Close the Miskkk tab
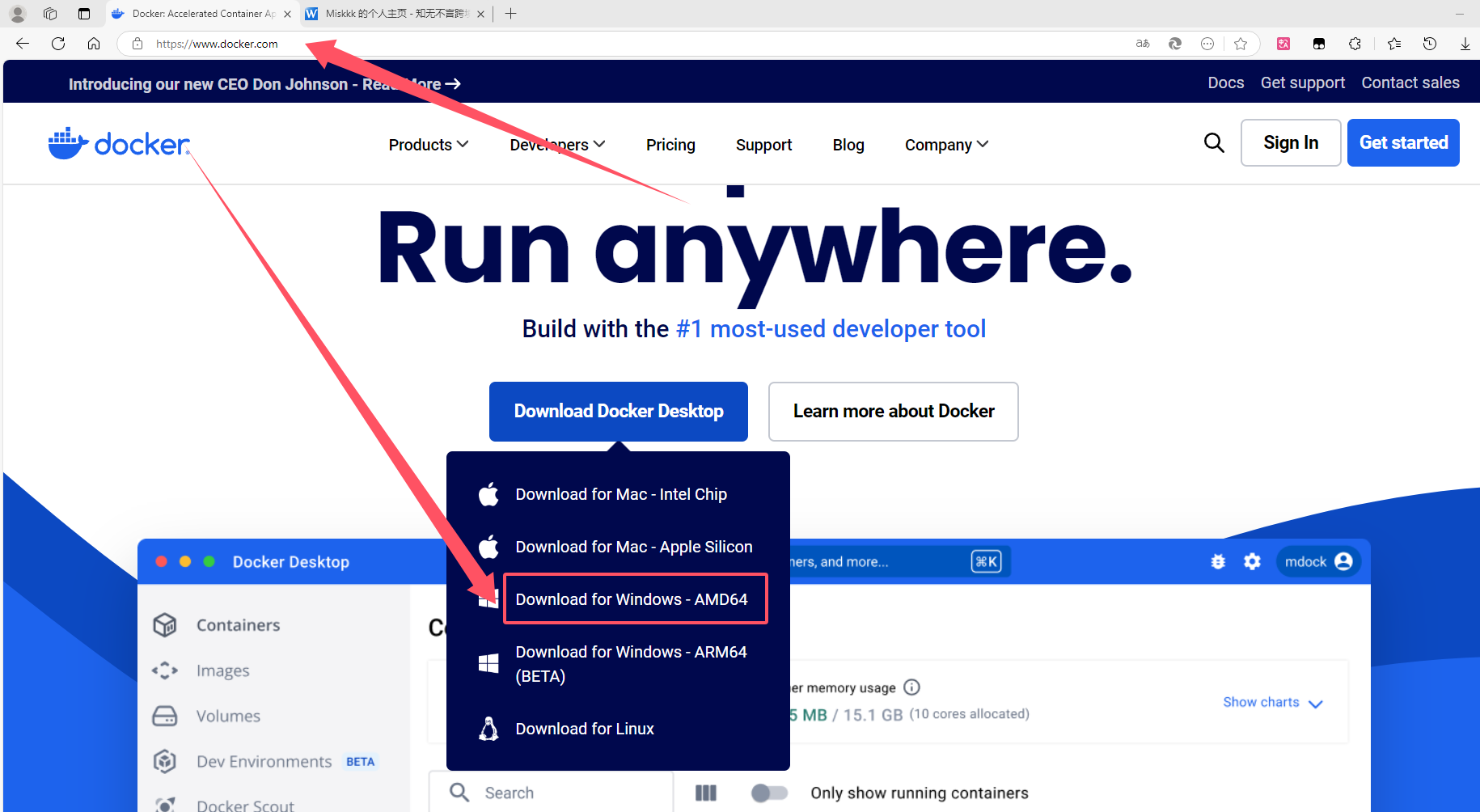The width and height of the screenshot is (1480, 812). 481,14
